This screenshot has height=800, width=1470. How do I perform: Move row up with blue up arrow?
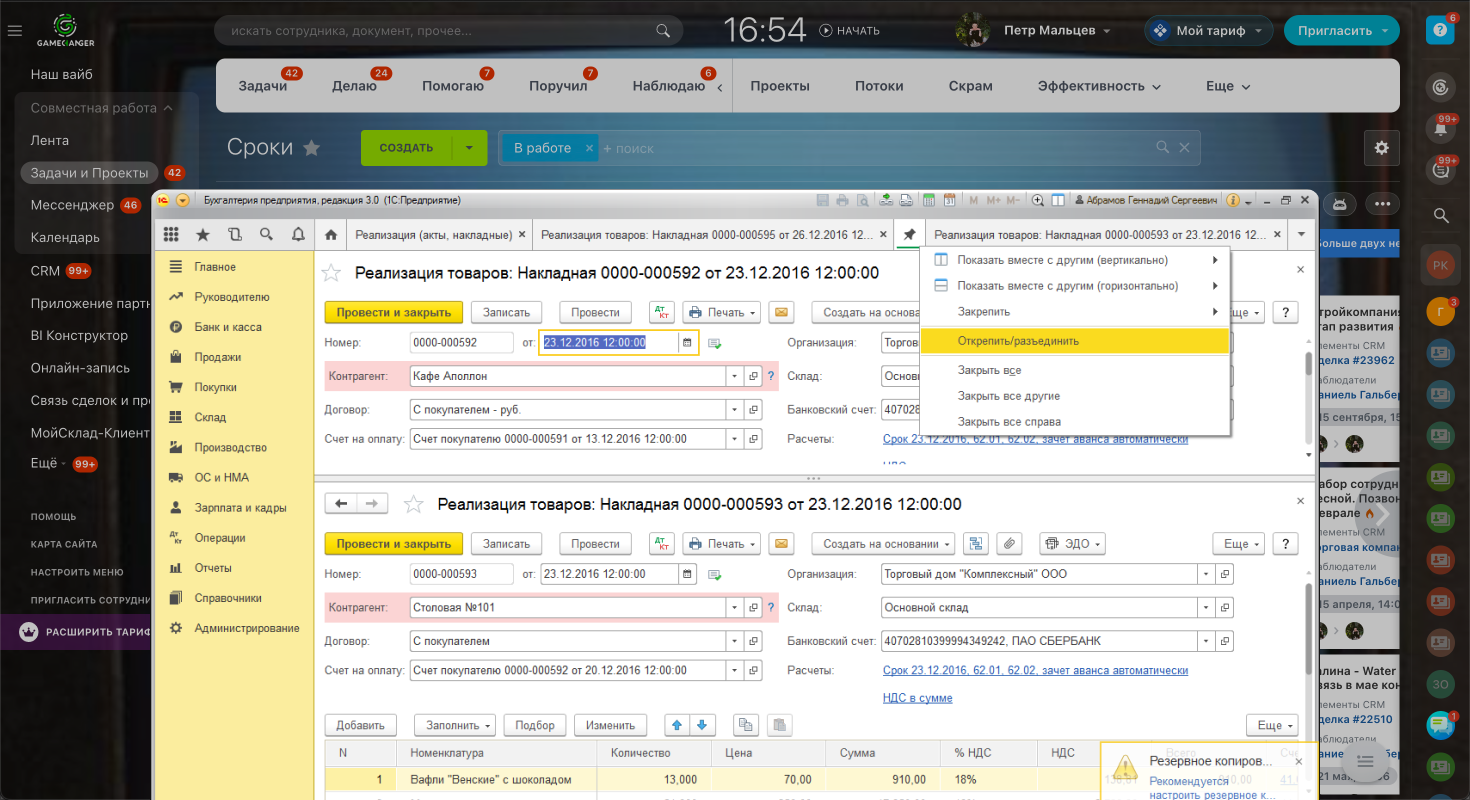(x=677, y=725)
